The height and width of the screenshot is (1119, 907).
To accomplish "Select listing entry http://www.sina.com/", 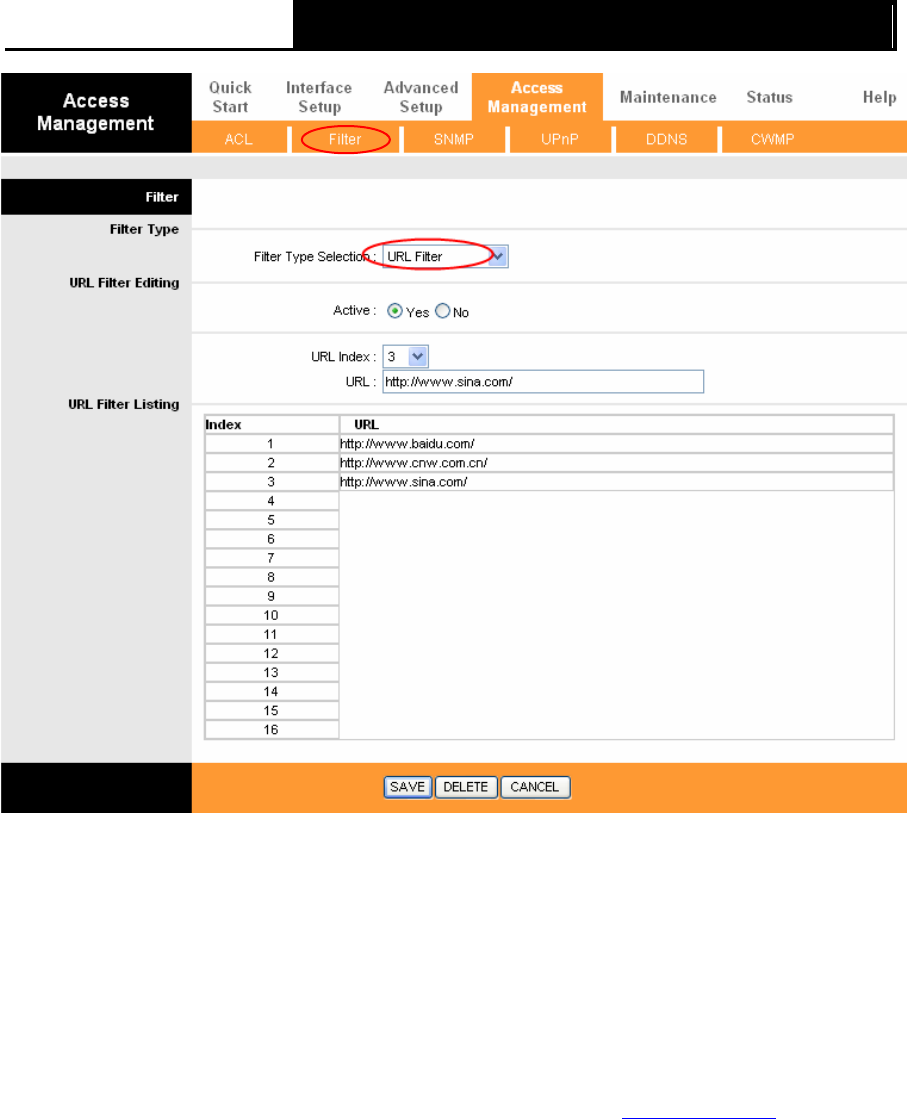I will click(x=403, y=482).
